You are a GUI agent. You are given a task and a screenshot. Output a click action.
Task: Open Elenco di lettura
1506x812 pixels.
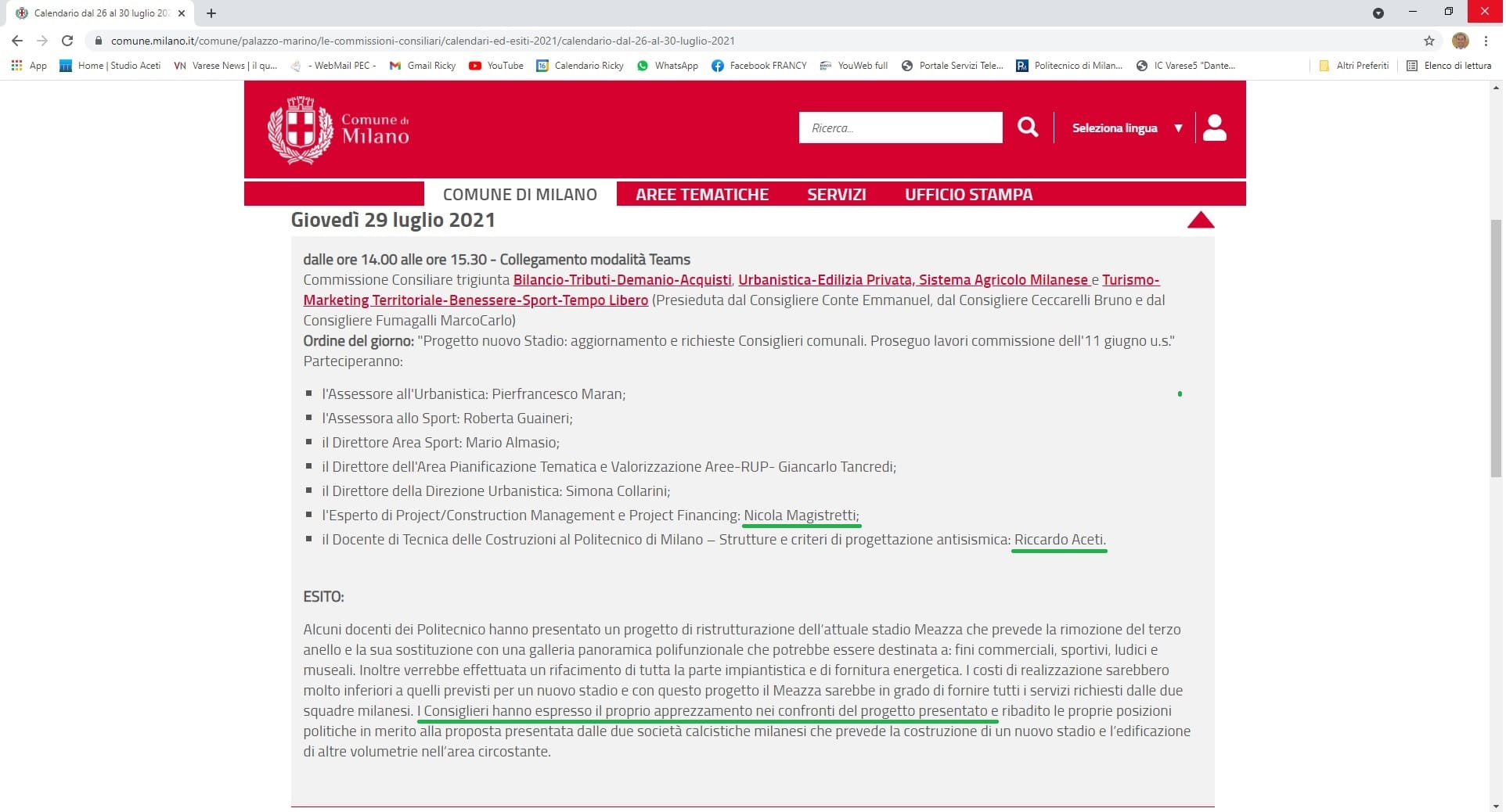click(x=1449, y=66)
